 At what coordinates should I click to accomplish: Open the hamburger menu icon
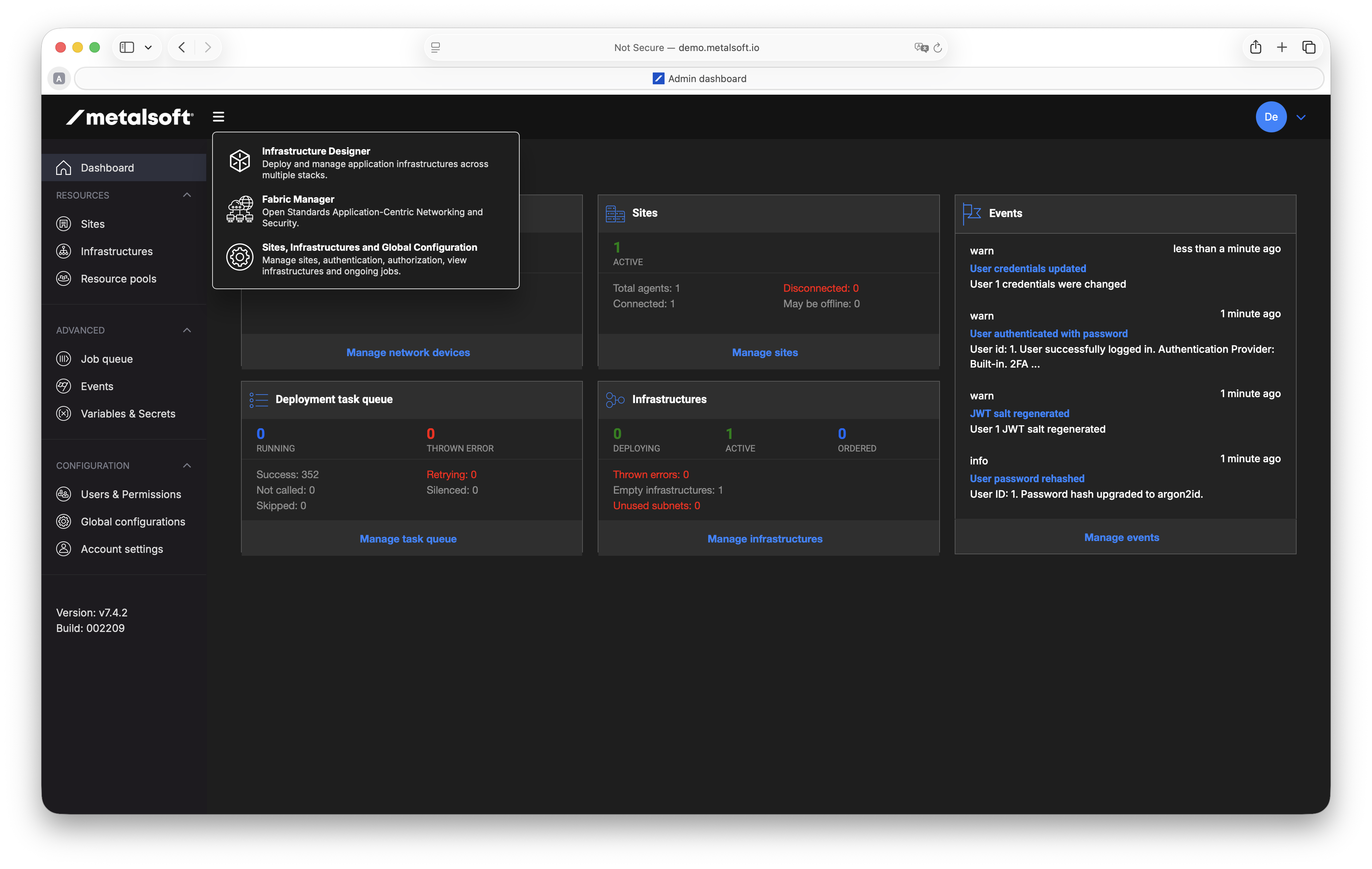coord(218,117)
